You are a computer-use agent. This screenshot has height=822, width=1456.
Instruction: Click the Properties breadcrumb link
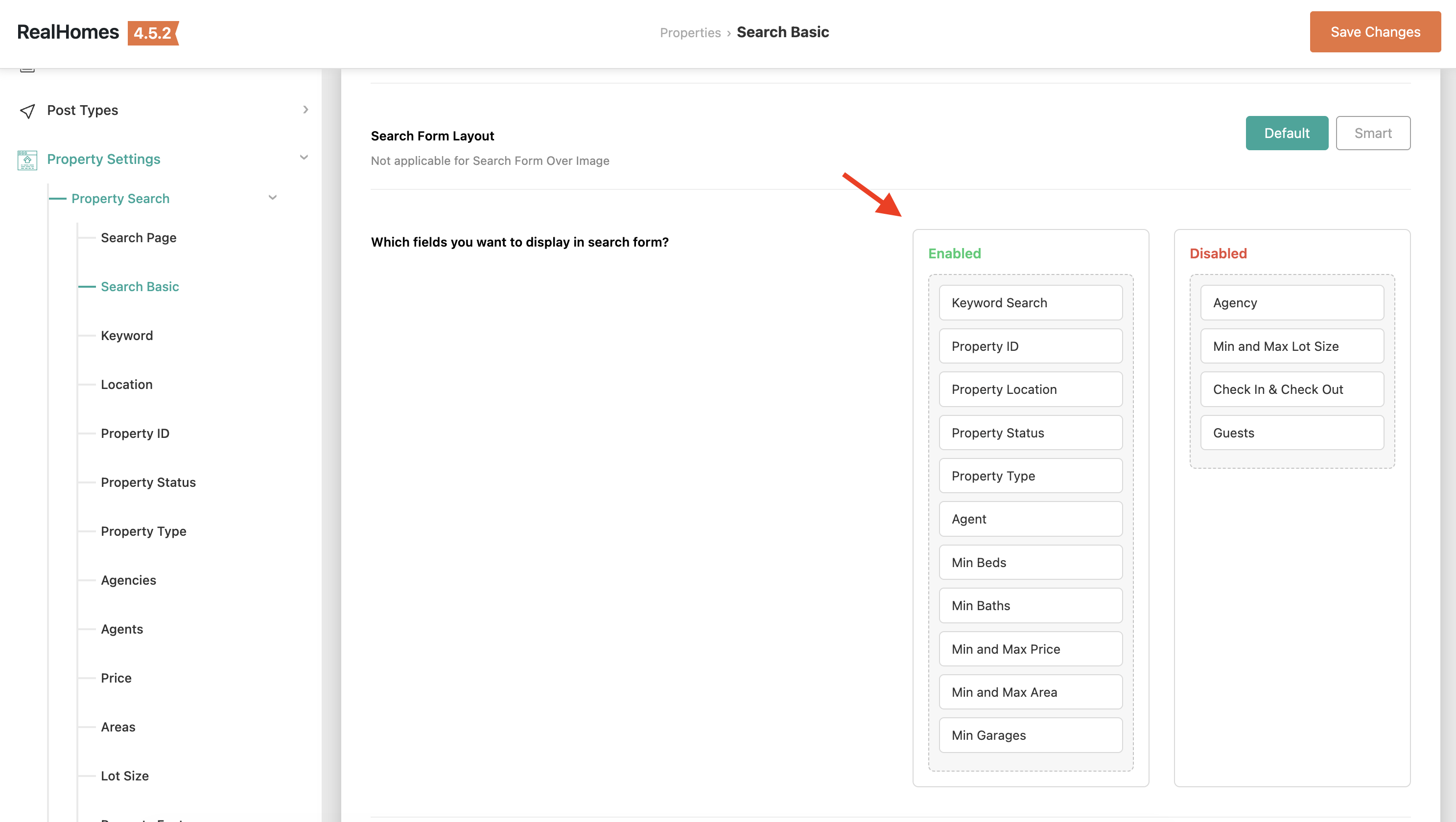(x=689, y=33)
